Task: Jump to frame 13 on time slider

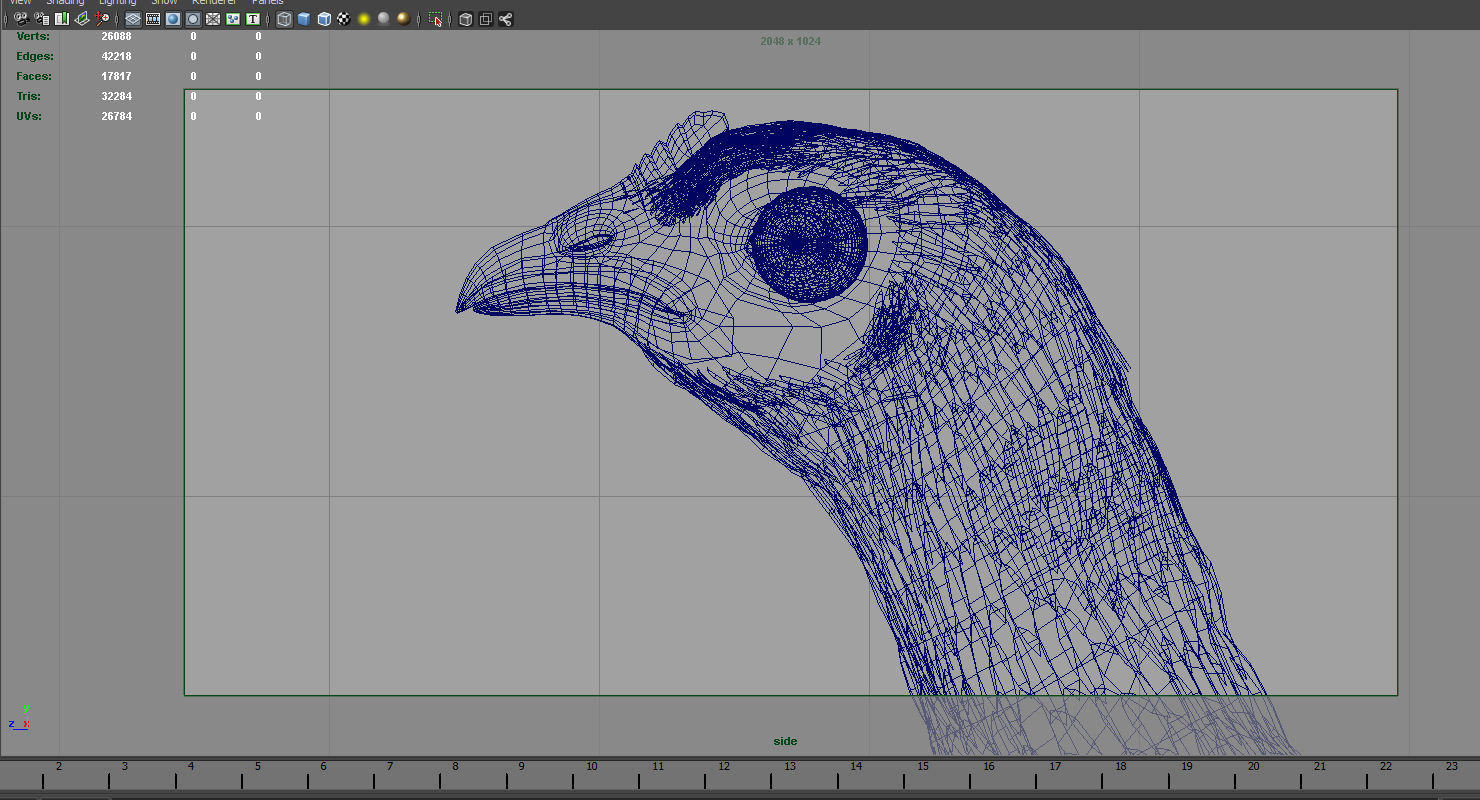Action: click(790, 766)
